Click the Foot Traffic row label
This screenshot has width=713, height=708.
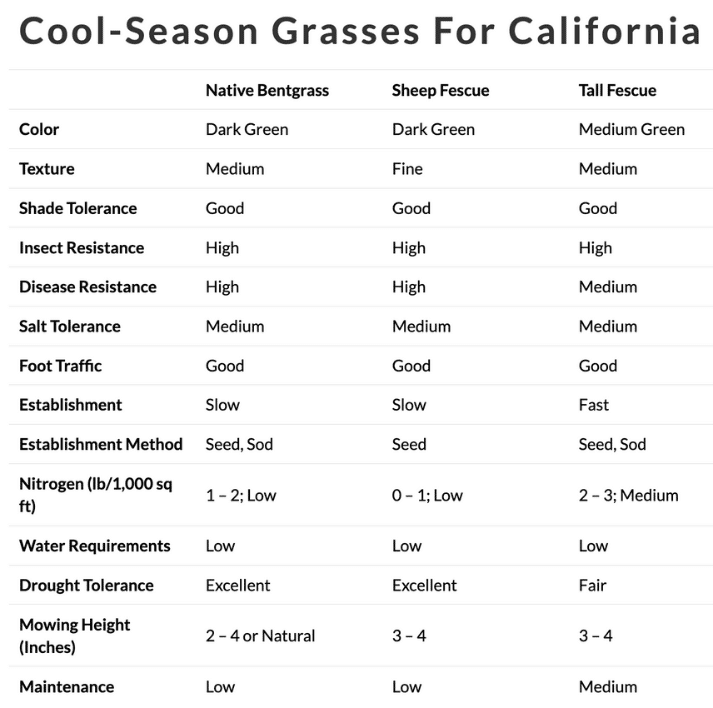point(60,366)
